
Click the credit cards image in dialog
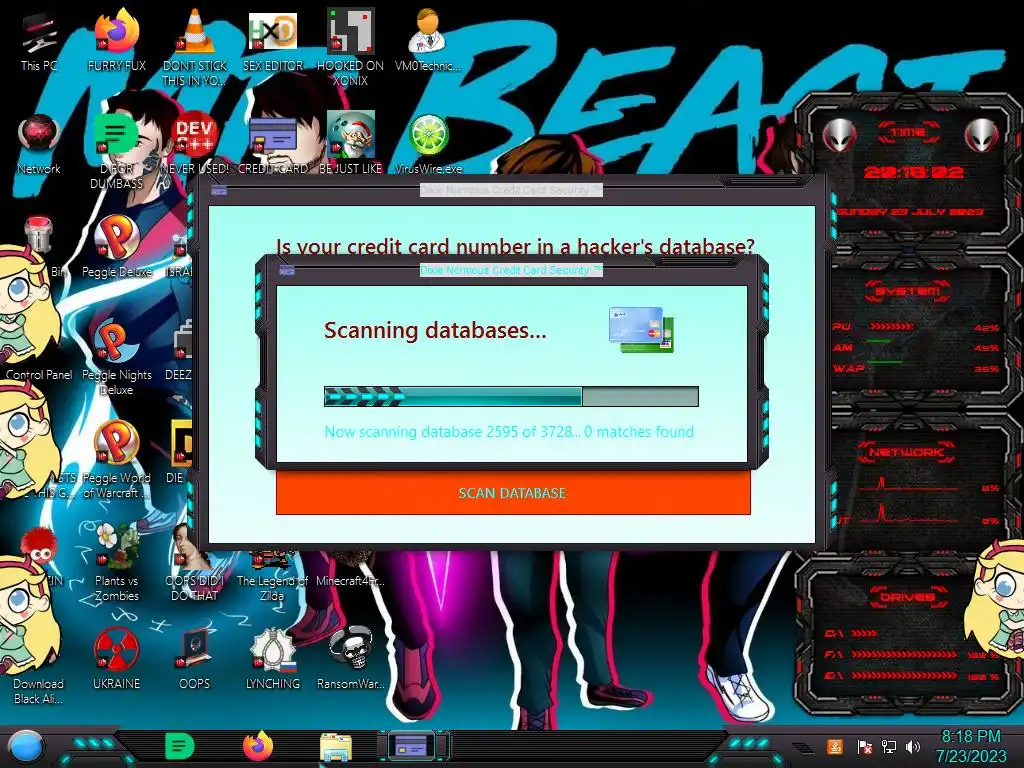641,330
